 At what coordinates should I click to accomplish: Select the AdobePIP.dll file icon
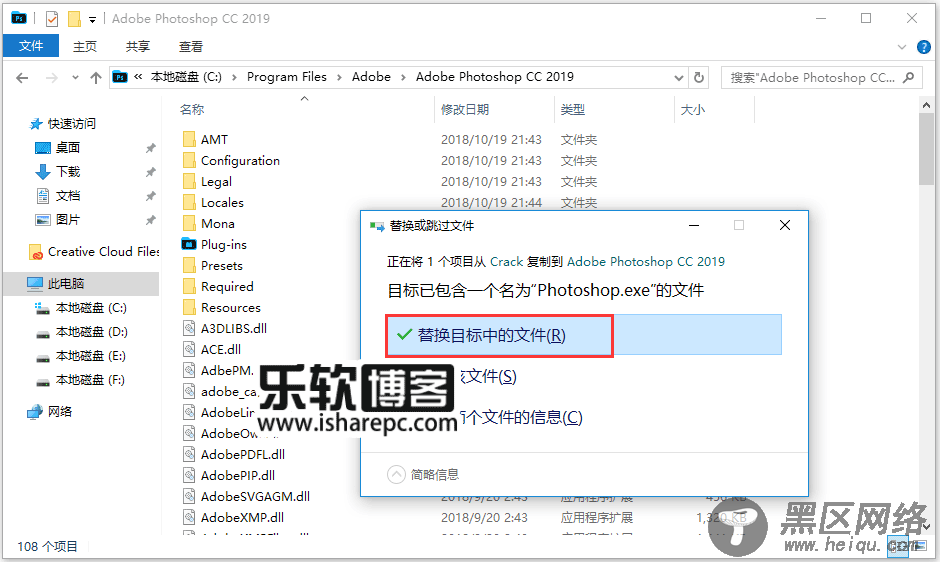click(x=189, y=475)
